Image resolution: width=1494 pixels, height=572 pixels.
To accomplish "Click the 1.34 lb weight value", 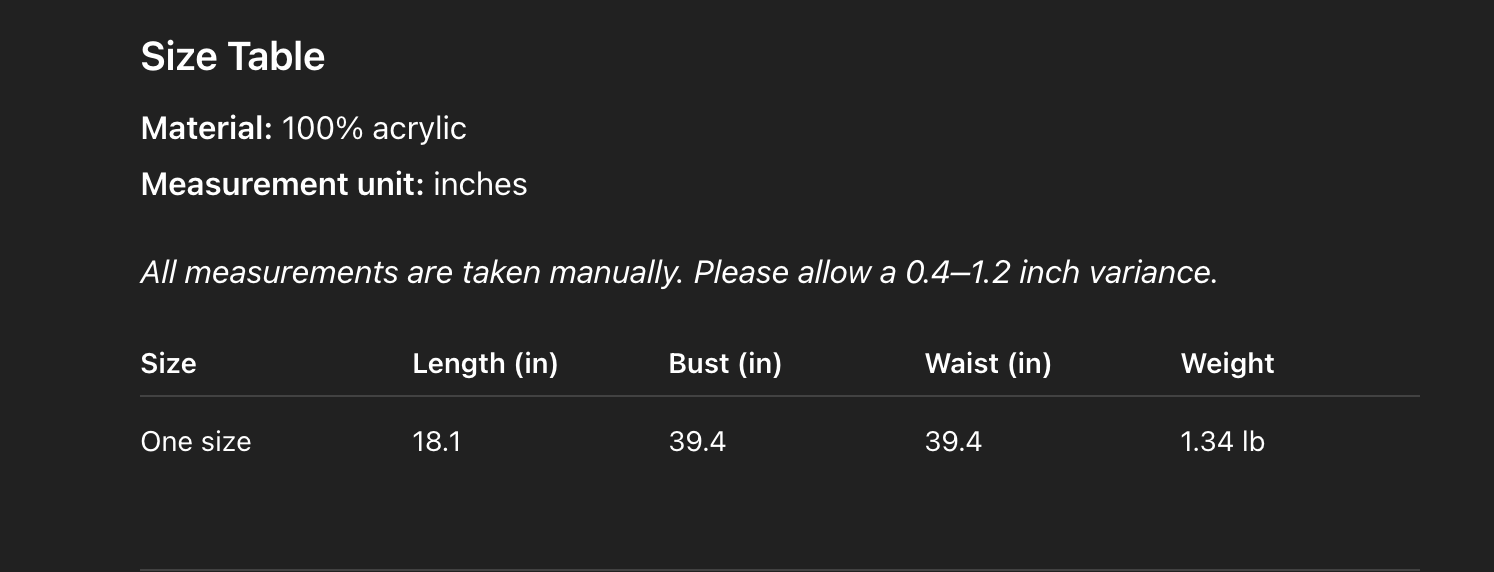I will pyautogui.click(x=1222, y=442).
